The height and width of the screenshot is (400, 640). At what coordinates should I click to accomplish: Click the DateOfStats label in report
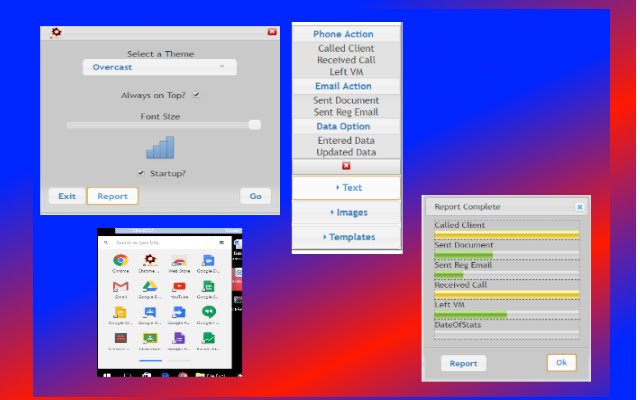tap(458, 325)
